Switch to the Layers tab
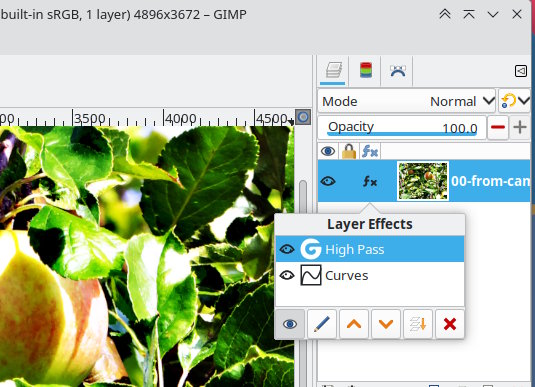535x387 pixels. tap(333, 71)
